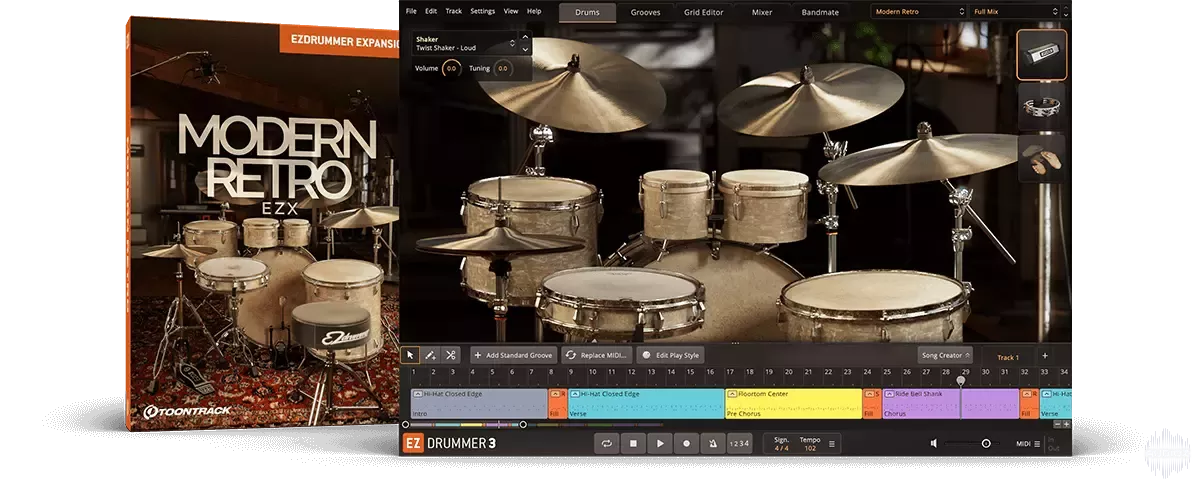The image size is (1200, 488).
Task: Expand the Song Creator panel
Action: (945, 355)
